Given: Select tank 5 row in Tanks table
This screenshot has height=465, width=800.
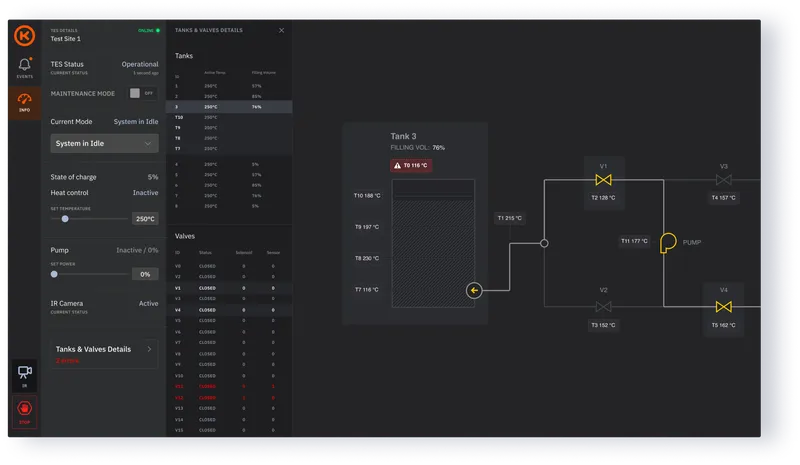Looking at the screenshot, I should [x=229, y=175].
